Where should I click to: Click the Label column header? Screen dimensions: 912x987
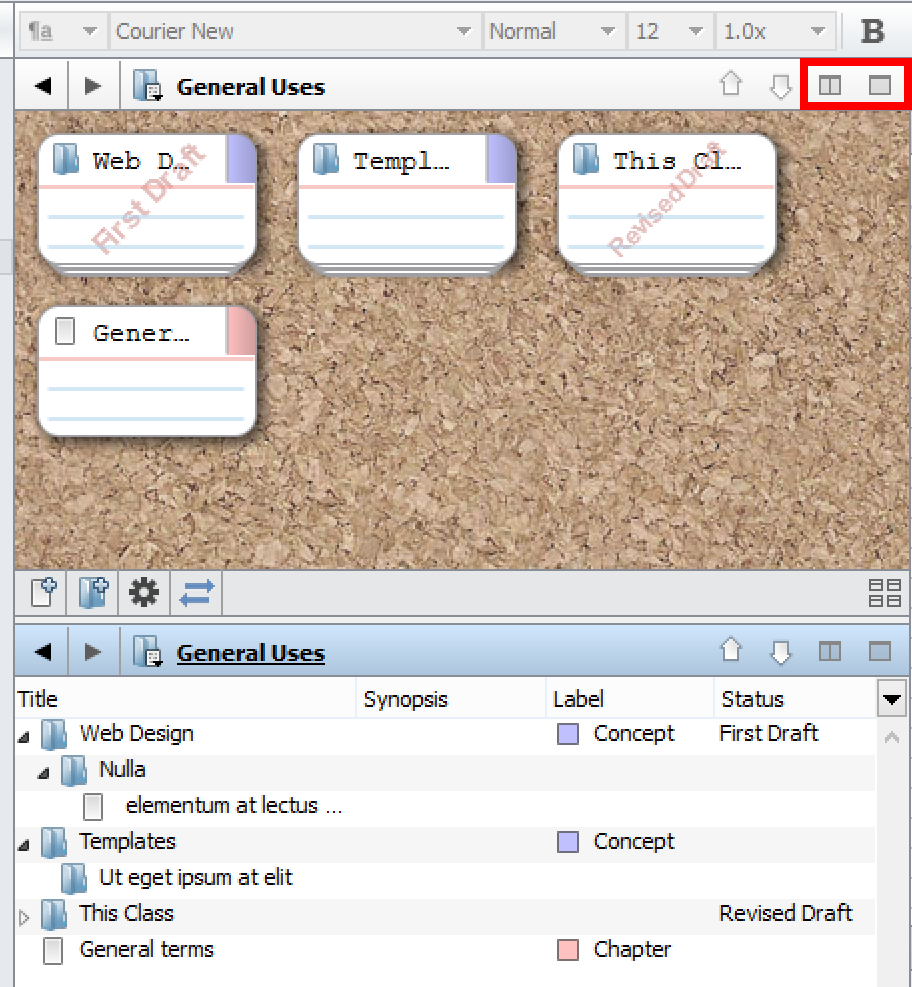[579, 699]
